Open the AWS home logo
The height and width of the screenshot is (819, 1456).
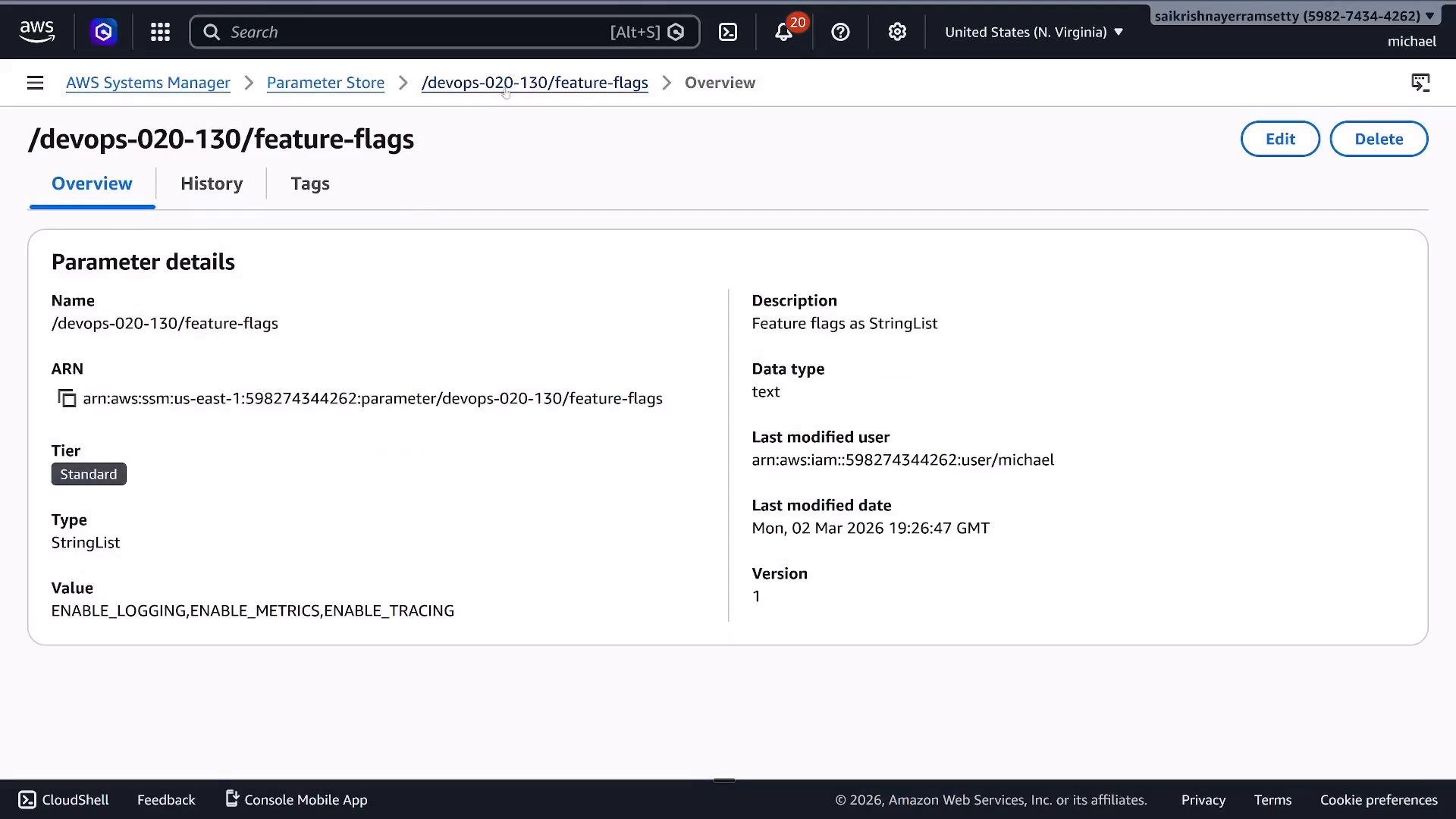pyautogui.click(x=36, y=32)
